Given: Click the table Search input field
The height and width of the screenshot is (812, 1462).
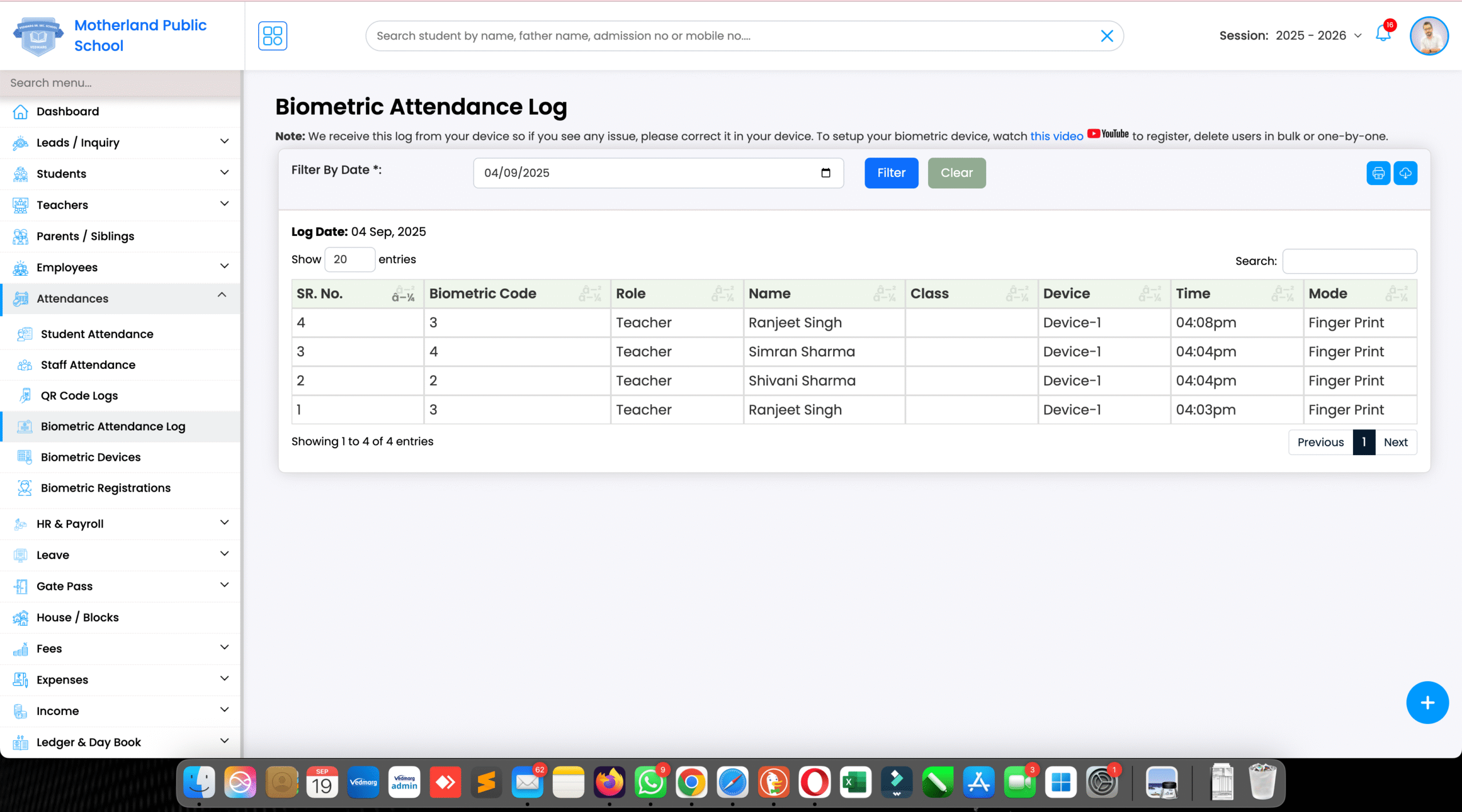Looking at the screenshot, I should [1349, 261].
